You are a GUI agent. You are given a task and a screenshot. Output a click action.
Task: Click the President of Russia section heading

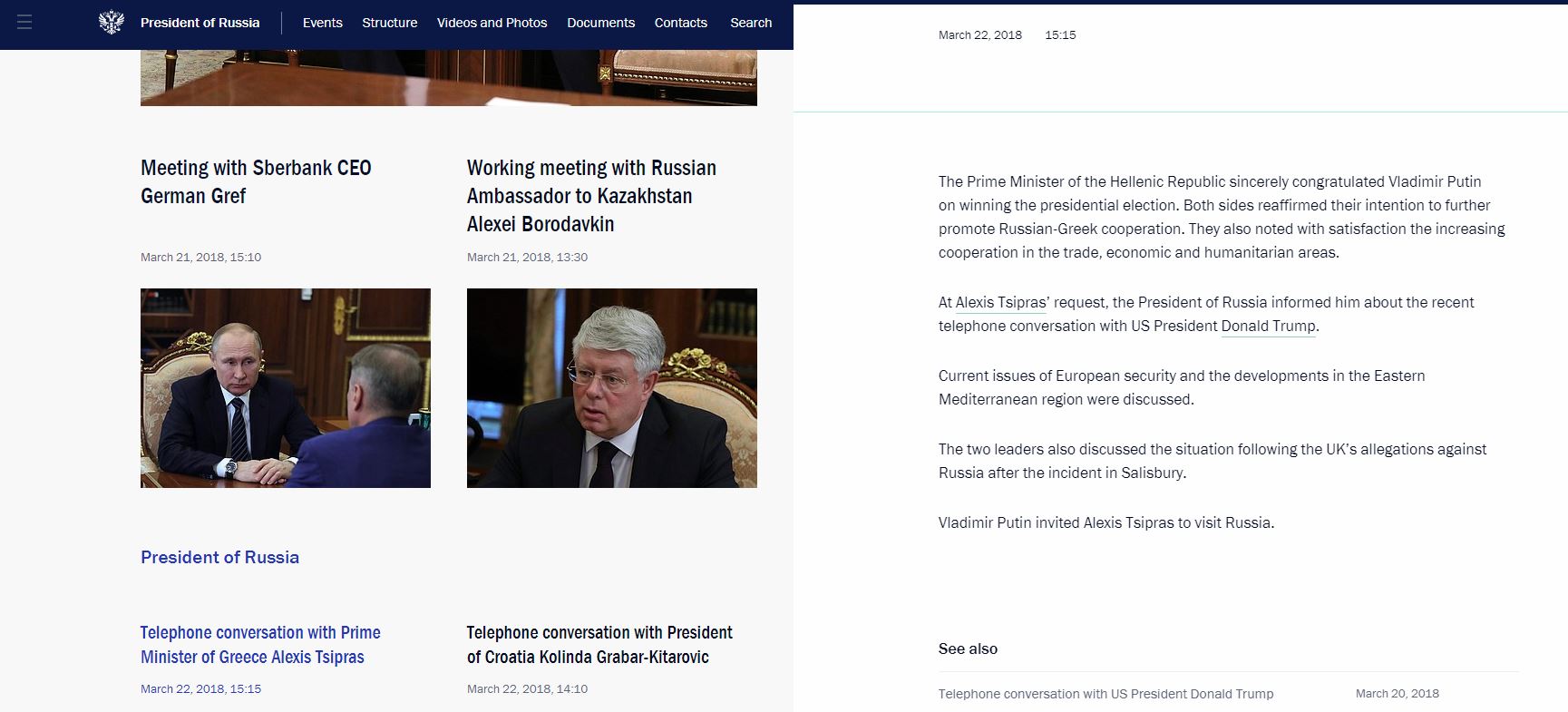(x=219, y=557)
